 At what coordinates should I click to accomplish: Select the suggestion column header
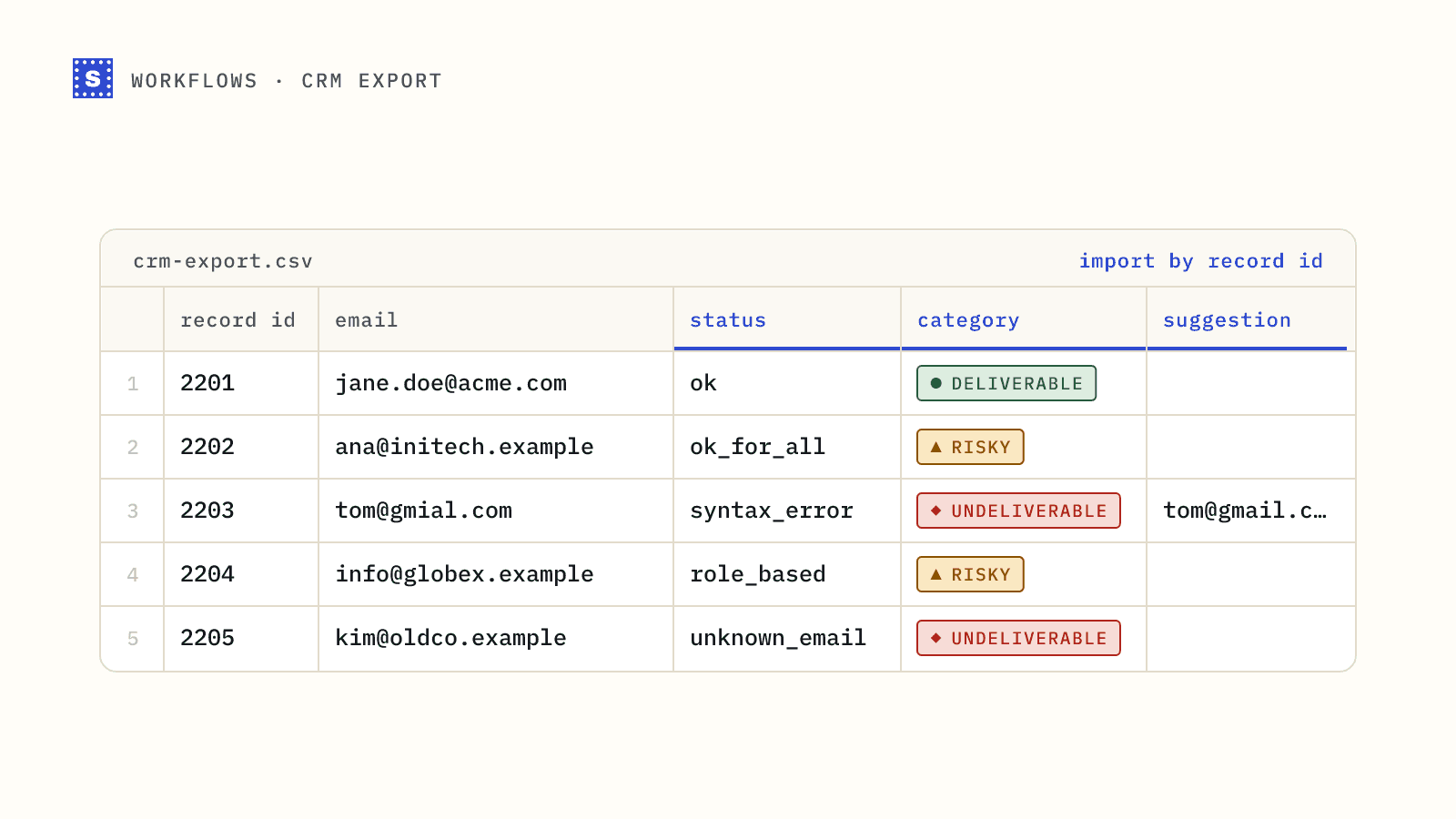tap(1251, 319)
